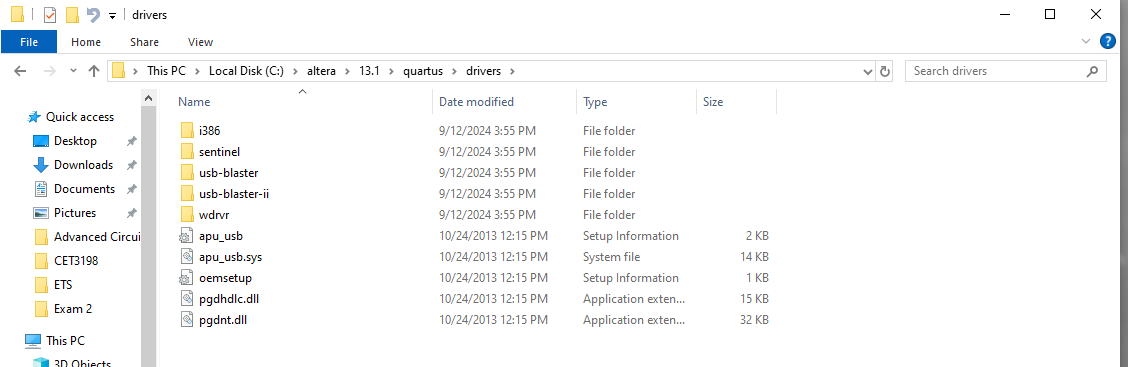Expand chevron after quartus in path
This screenshot has width=1128, height=367.
(454, 71)
